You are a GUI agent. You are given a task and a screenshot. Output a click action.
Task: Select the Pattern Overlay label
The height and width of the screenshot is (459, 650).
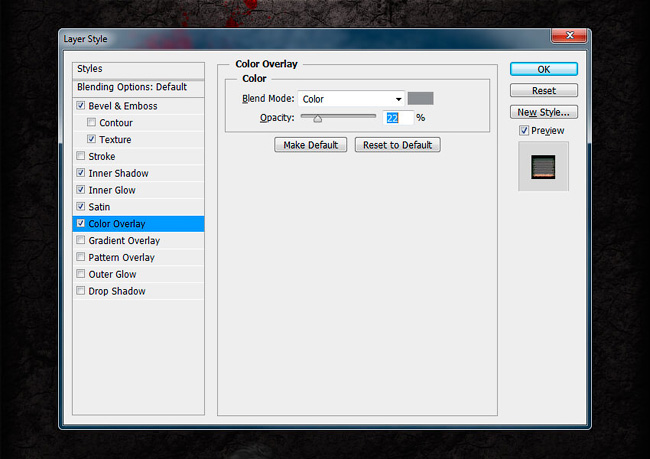pos(121,257)
